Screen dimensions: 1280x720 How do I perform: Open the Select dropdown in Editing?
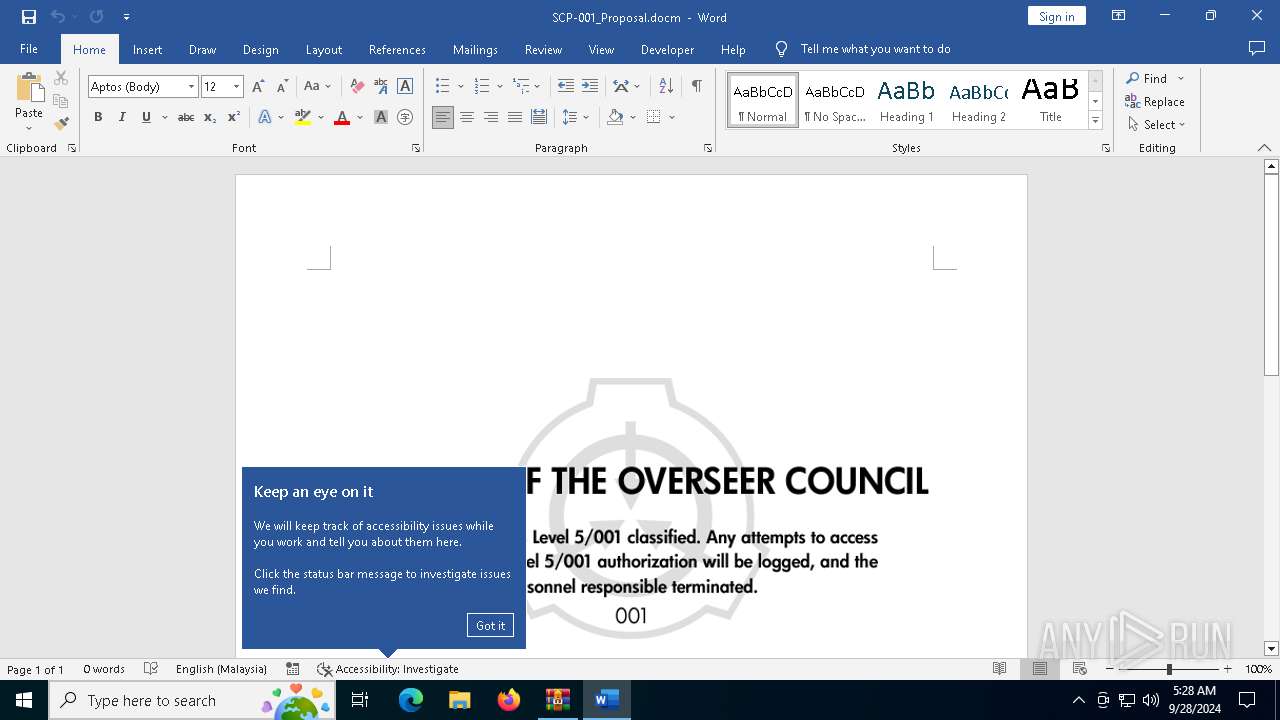tap(1156, 125)
